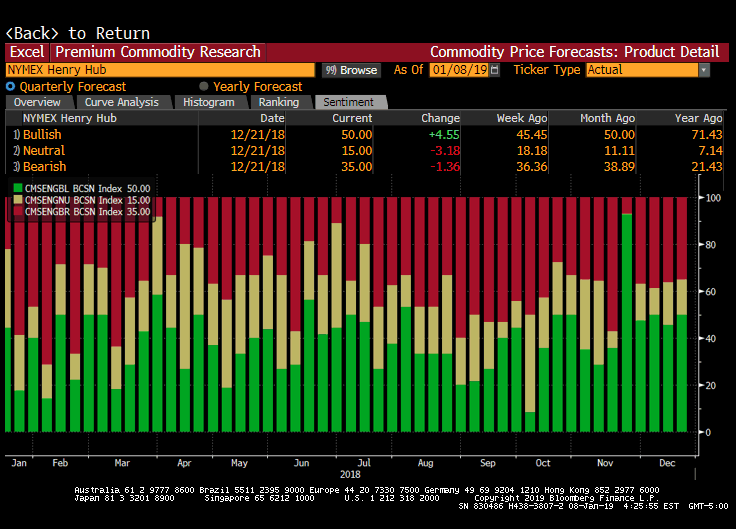Select the Bearish row label

[45, 167]
